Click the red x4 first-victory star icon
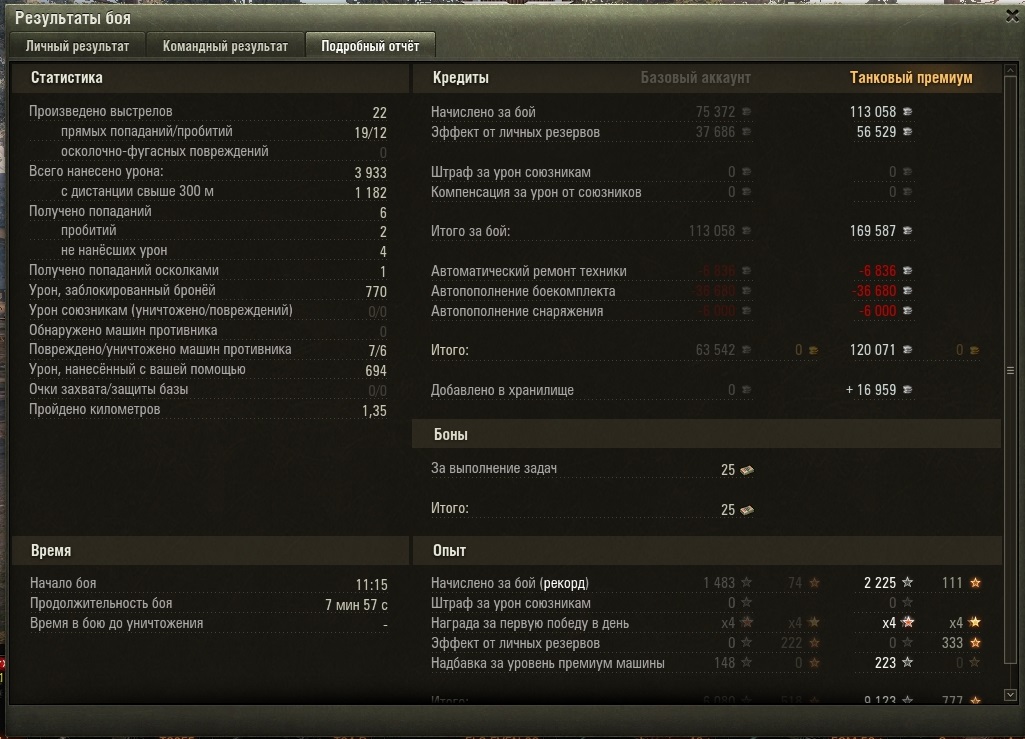Screen dimensions: 1025x739 click(x=907, y=622)
